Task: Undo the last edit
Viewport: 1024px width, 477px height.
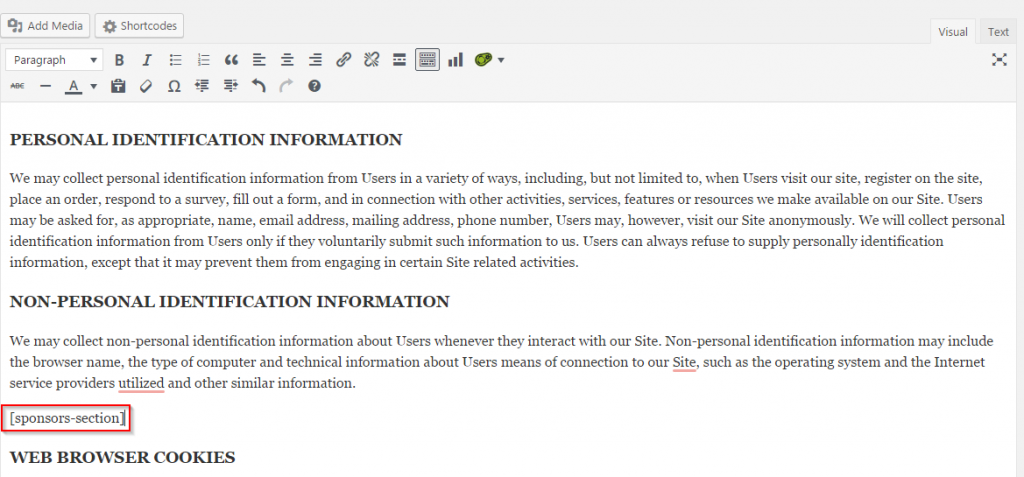Action: click(x=259, y=86)
